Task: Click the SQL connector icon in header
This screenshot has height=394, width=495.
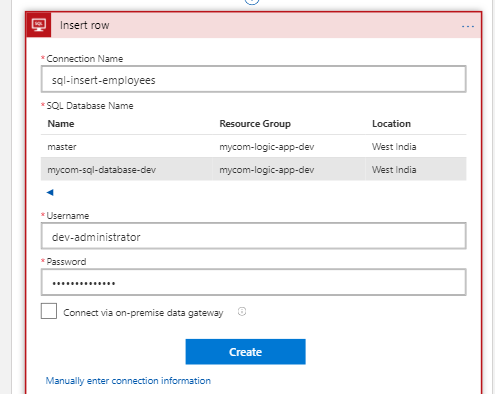Action: 39,25
